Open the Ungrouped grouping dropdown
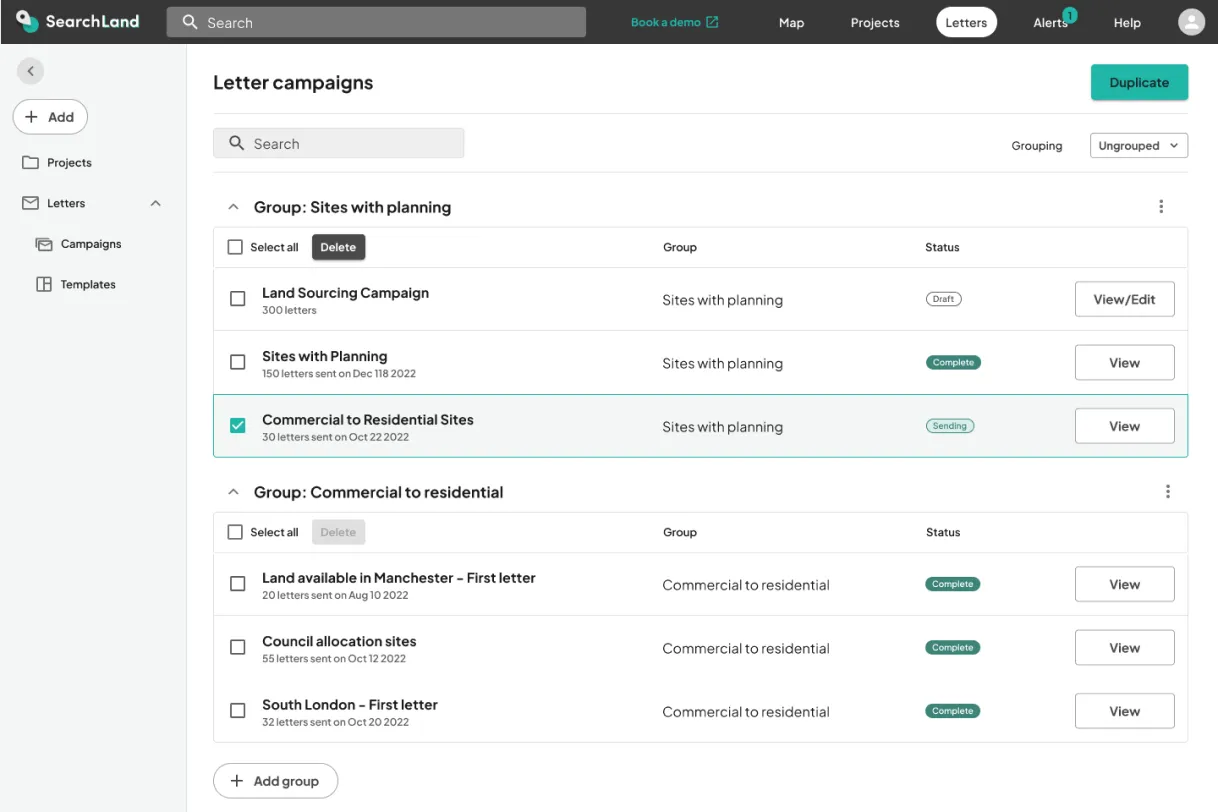The width and height of the screenshot is (1218, 812). click(x=1138, y=145)
